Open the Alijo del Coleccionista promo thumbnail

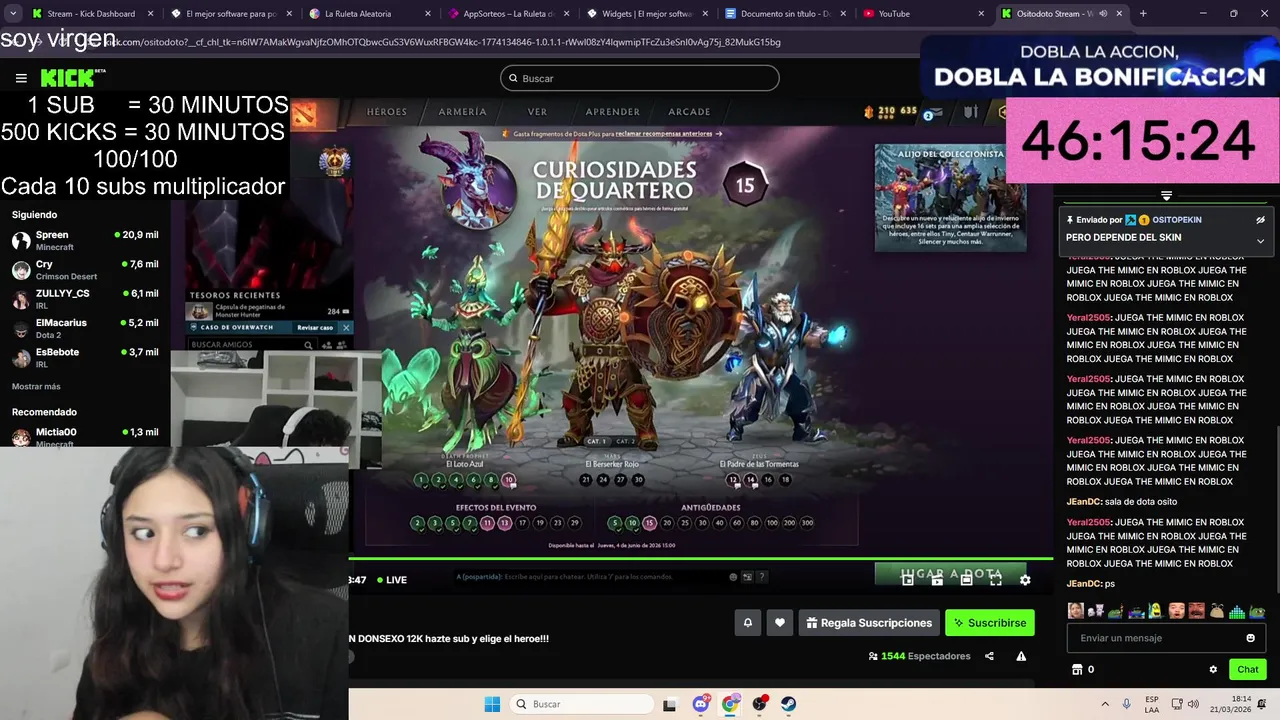coord(950,197)
